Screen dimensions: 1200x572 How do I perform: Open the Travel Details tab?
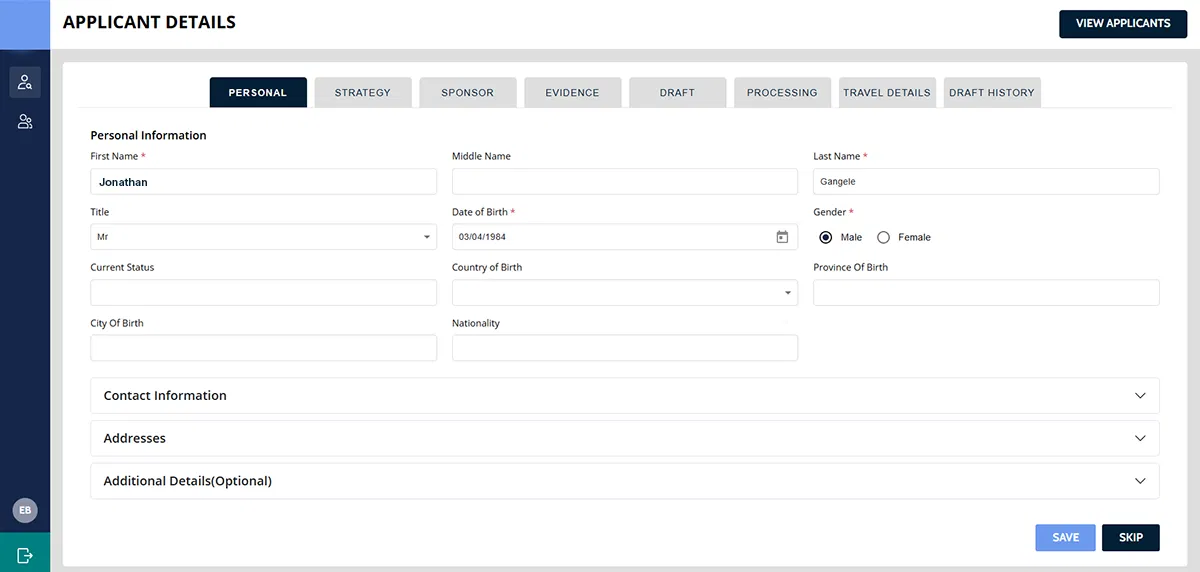point(887,92)
